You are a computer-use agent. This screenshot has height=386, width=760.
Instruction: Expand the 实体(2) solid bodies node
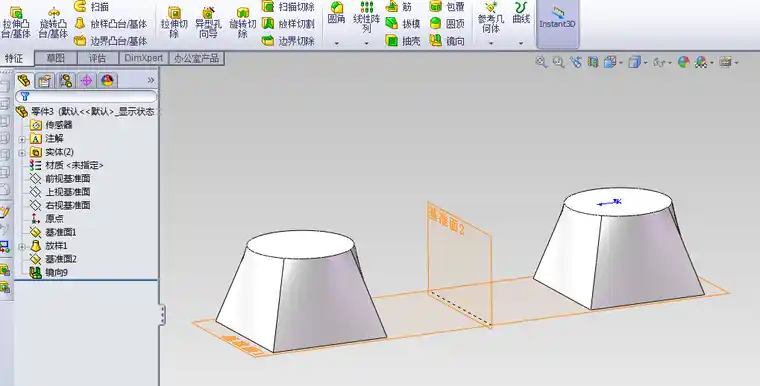[22, 153]
